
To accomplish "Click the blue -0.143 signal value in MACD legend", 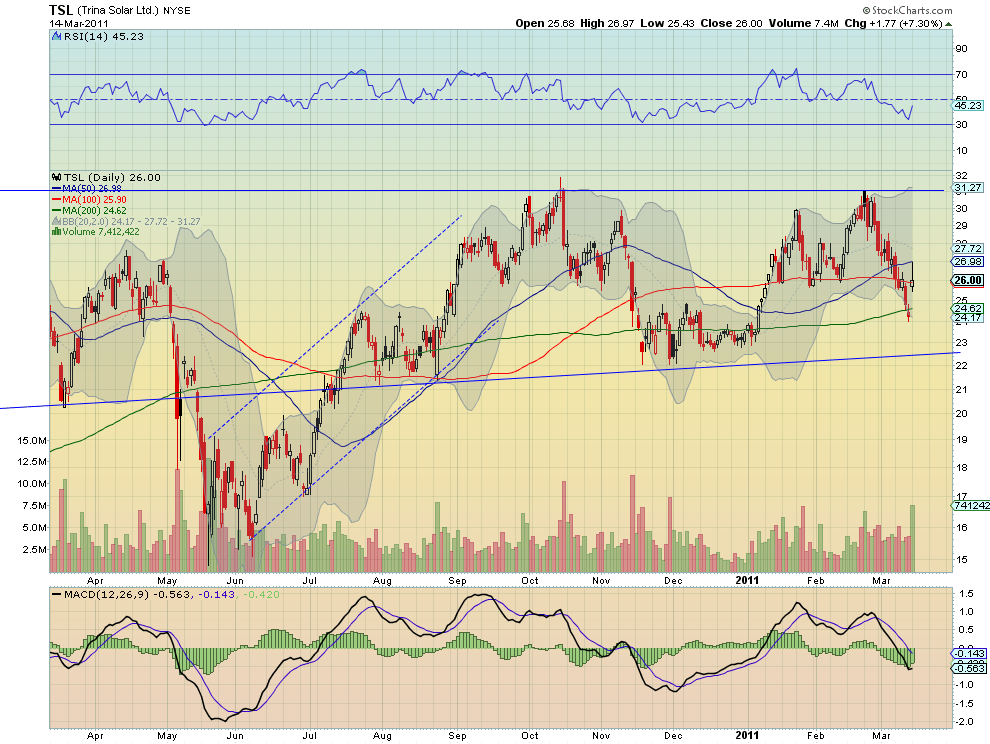I will 217,594.
